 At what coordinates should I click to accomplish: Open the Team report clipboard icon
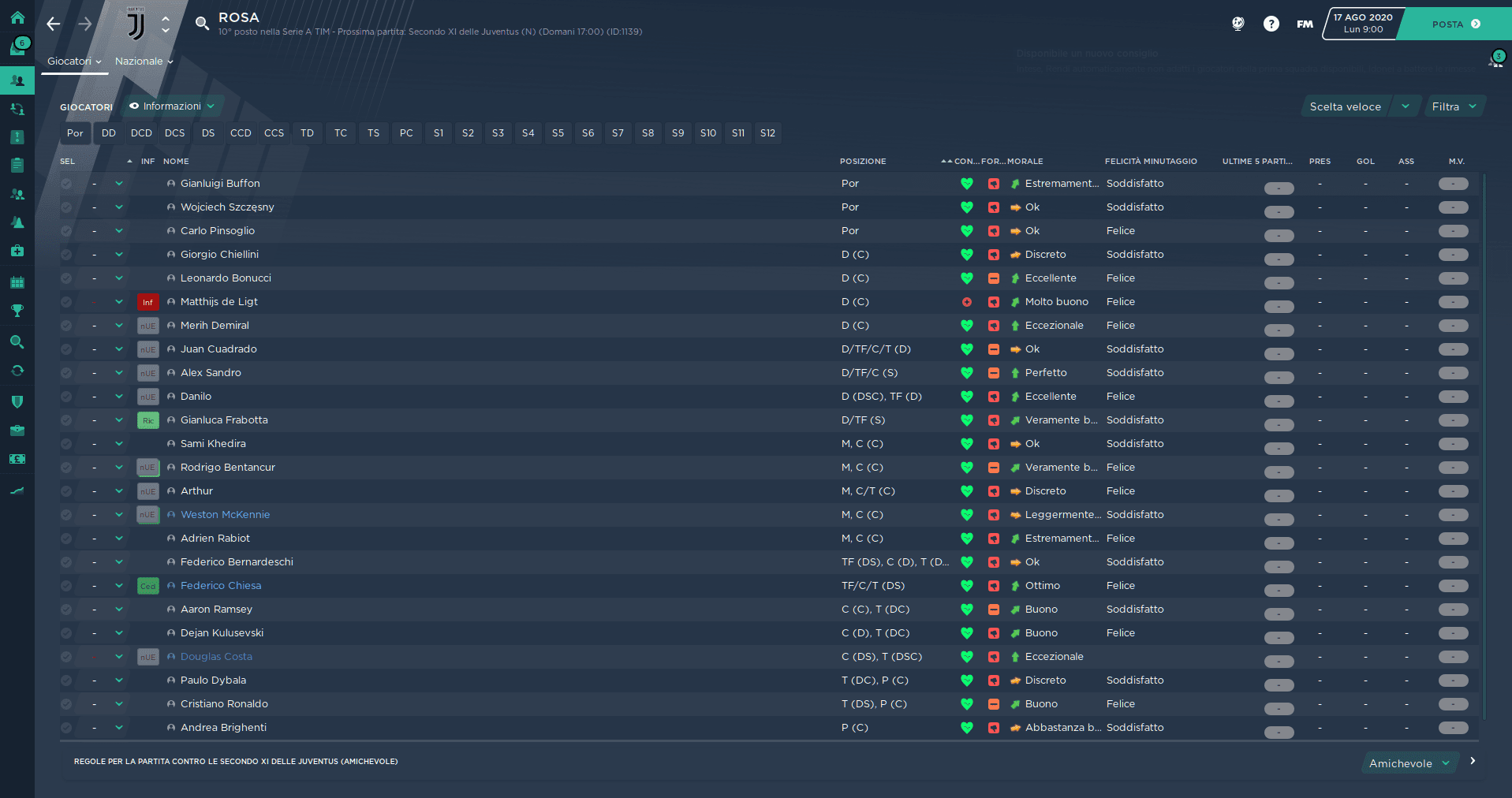(17, 166)
